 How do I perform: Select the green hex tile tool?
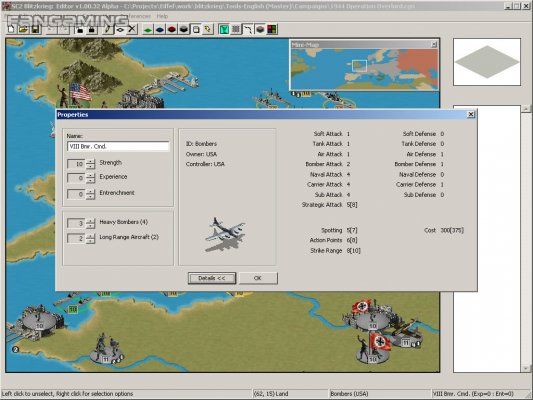point(148,30)
